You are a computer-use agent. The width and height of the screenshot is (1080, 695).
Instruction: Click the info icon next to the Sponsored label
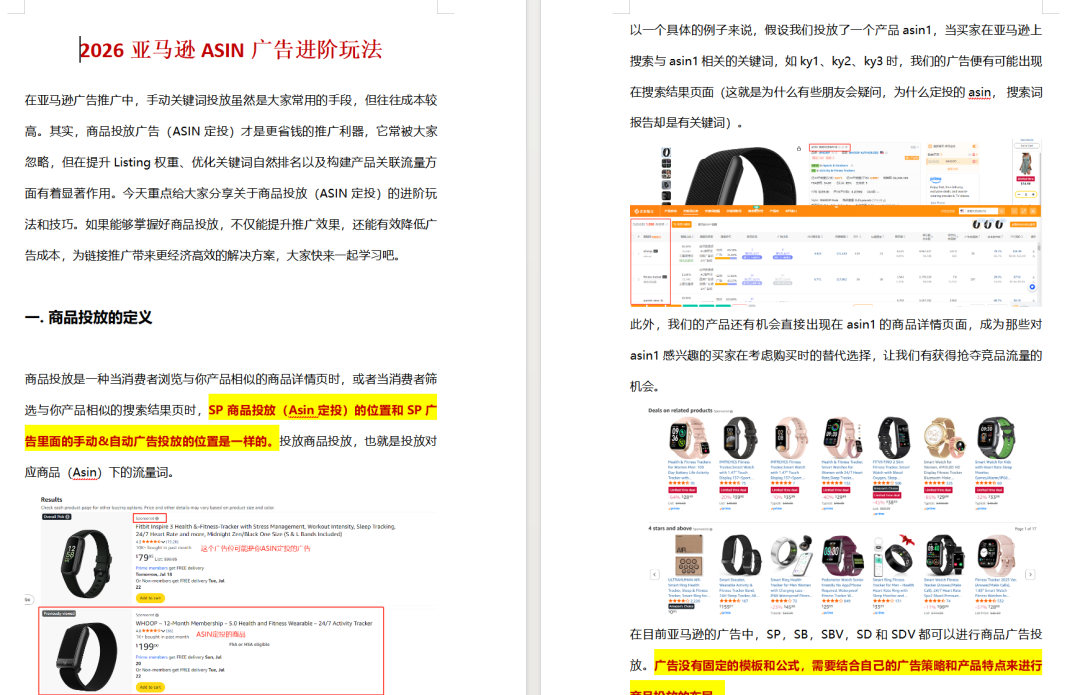click(158, 517)
